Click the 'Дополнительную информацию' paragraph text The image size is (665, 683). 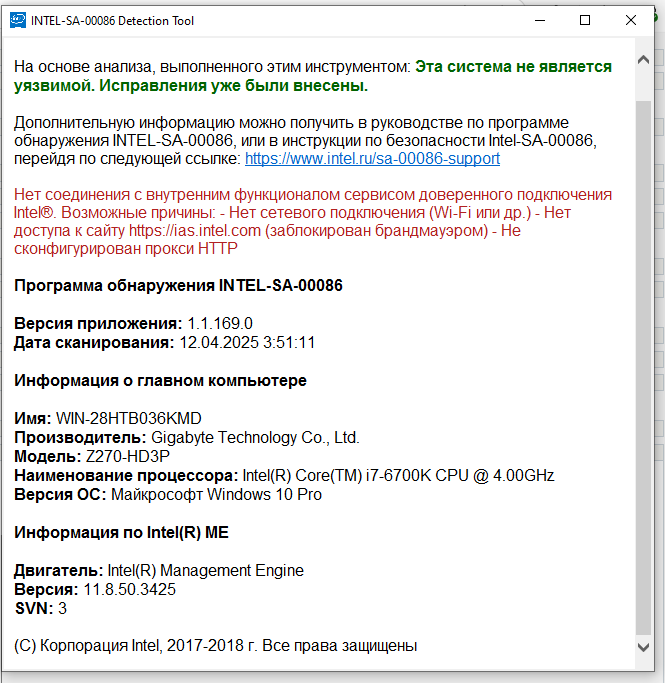[305, 140]
